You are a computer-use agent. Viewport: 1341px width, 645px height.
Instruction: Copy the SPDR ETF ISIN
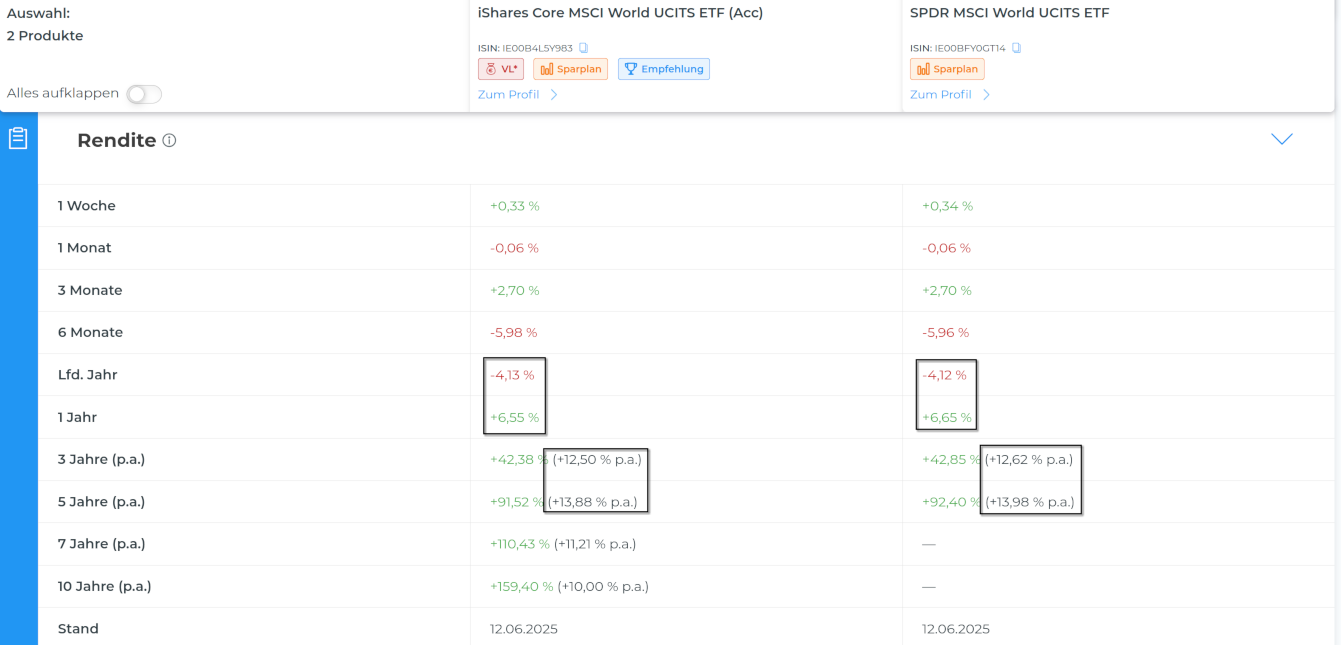(1016, 48)
